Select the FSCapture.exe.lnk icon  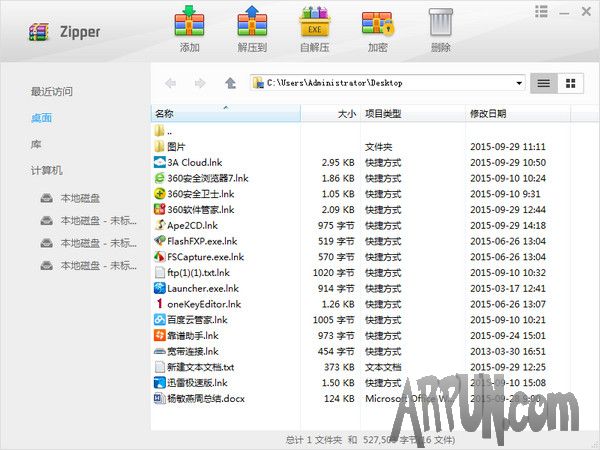tap(160, 257)
